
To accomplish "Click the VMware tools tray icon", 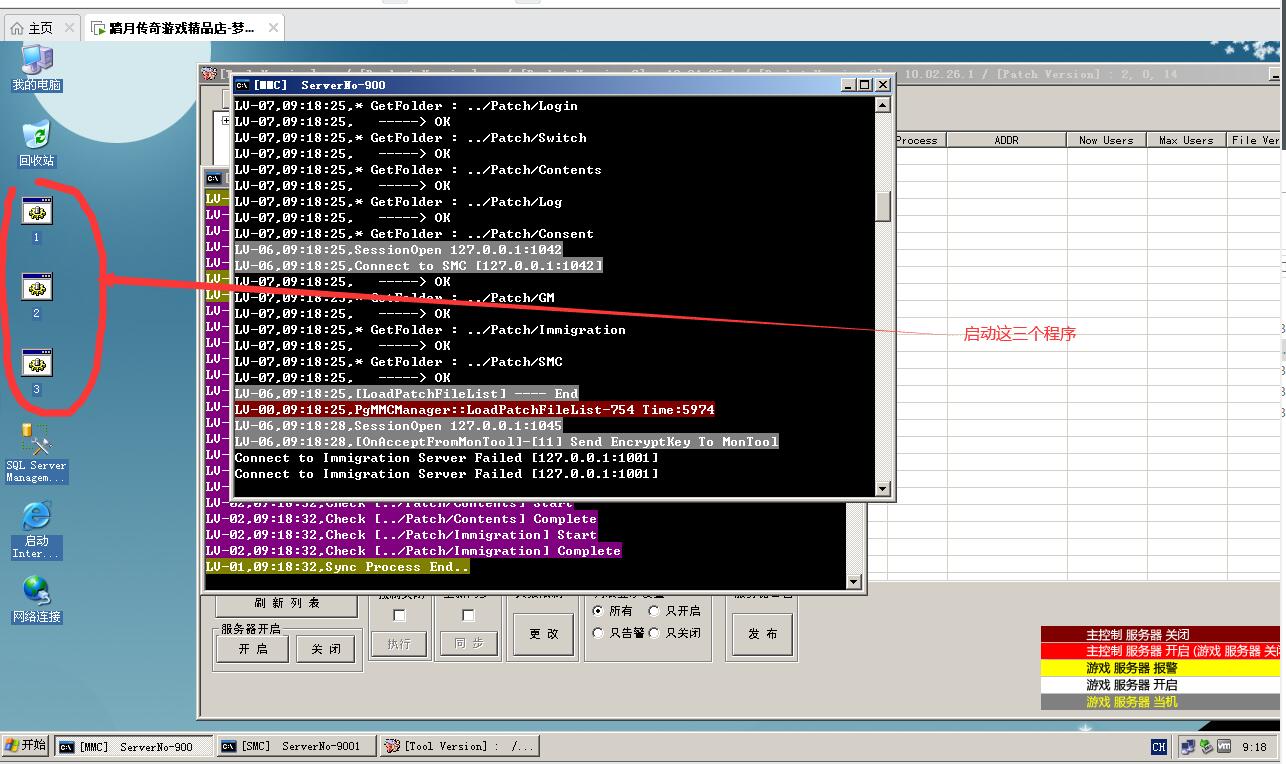I will (1224, 746).
